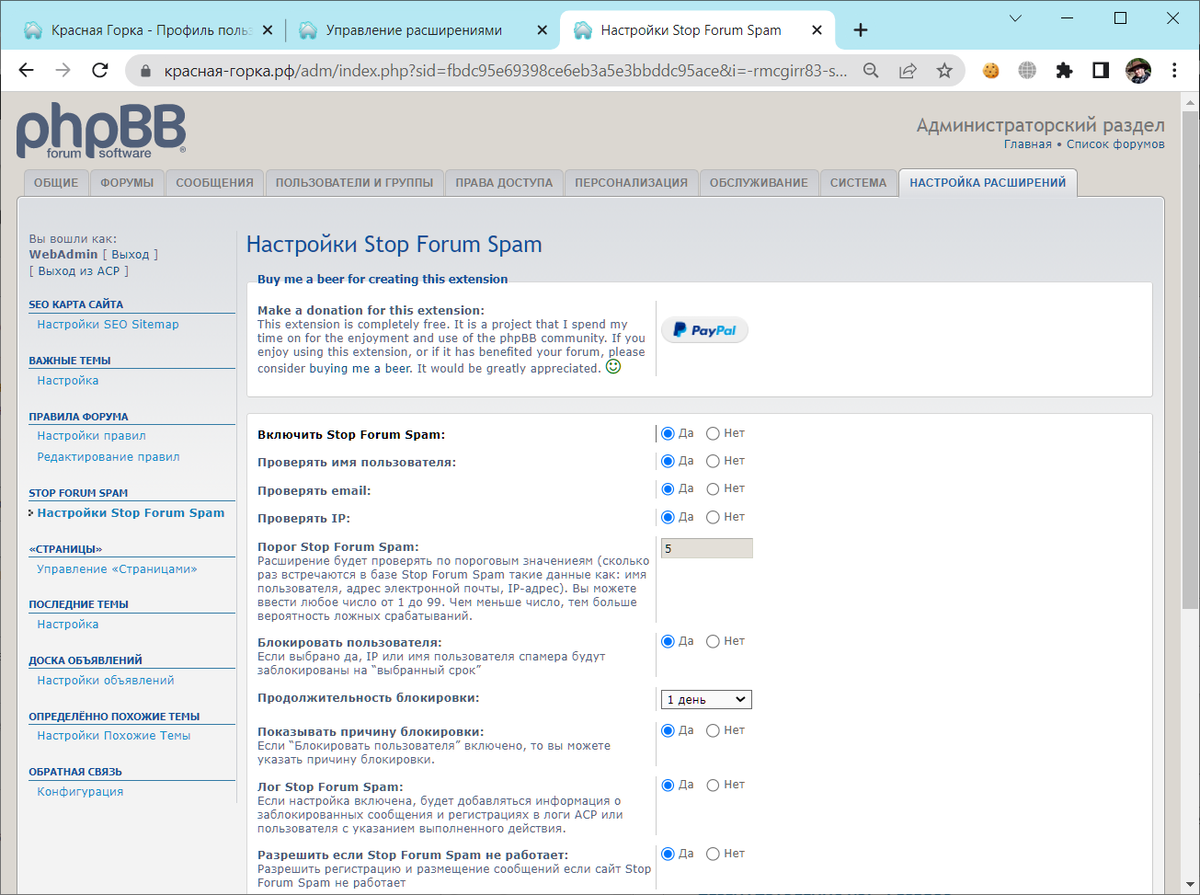Click the site lock icon in address bar

pos(145,71)
